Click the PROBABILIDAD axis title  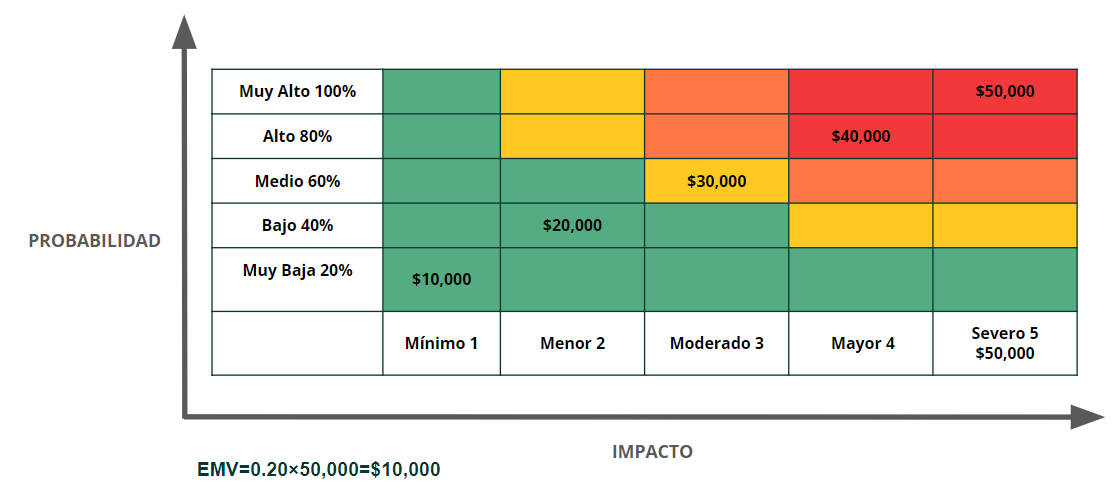pyautogui.click(x=94, y=241)
